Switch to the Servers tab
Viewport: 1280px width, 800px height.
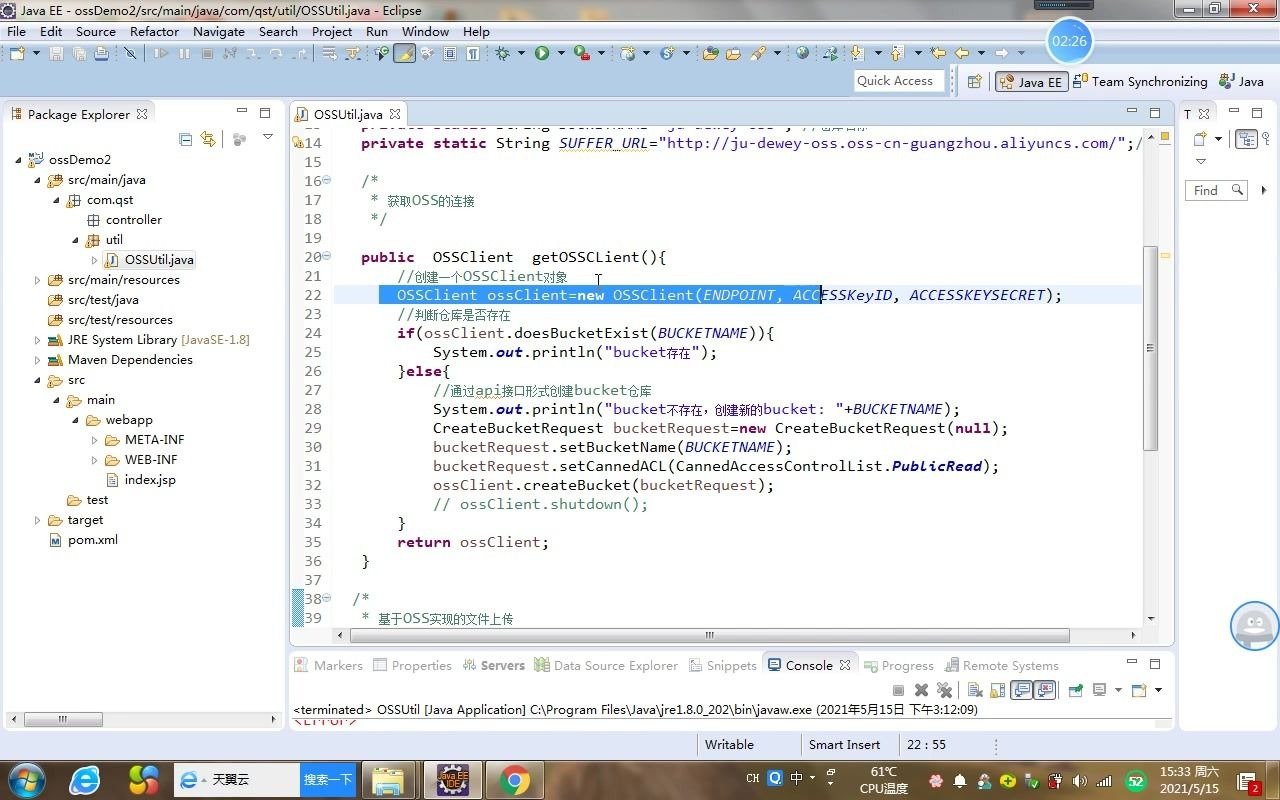[x=492, y=665]
